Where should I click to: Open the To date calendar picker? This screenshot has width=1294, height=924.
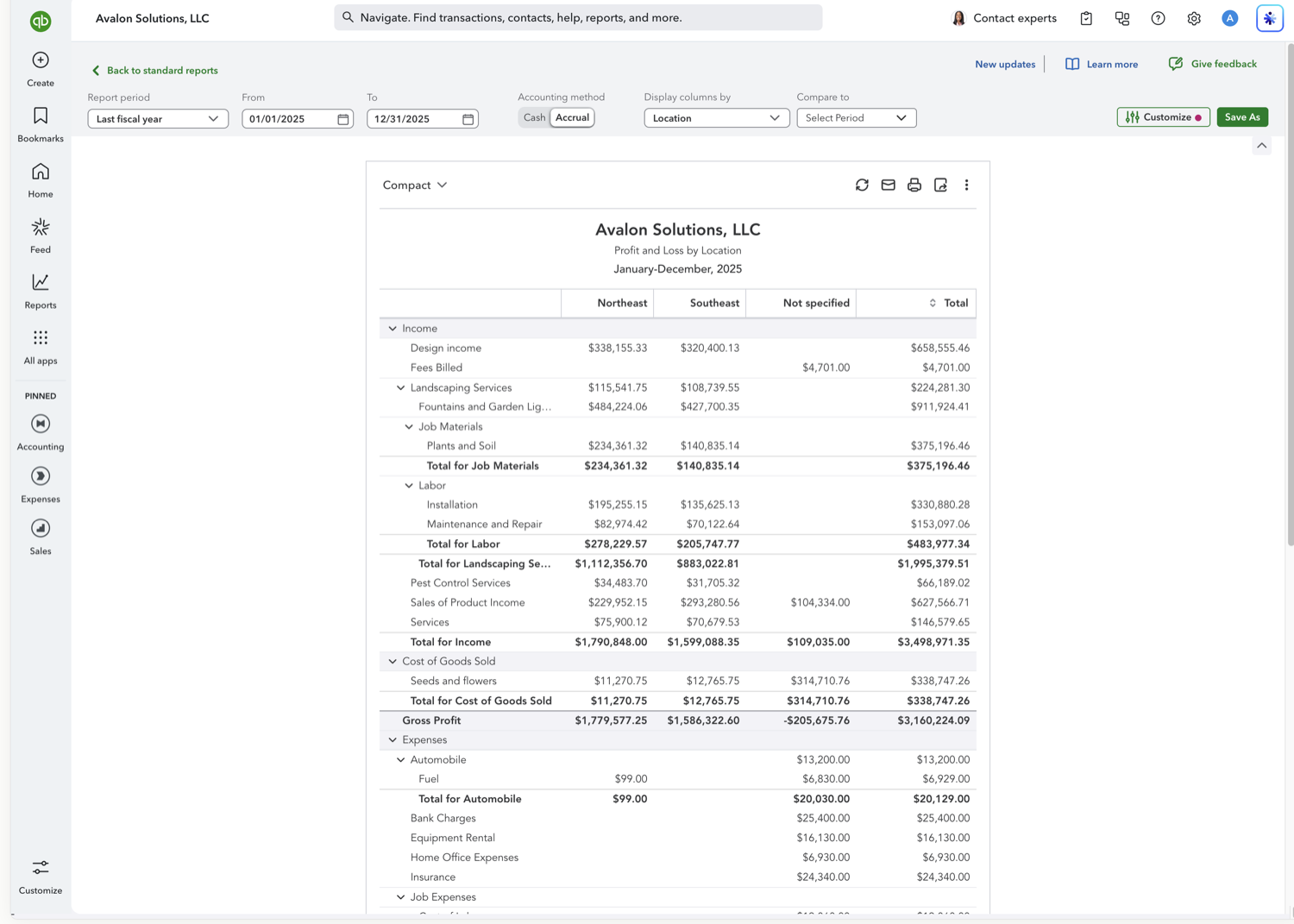(468, 119)
